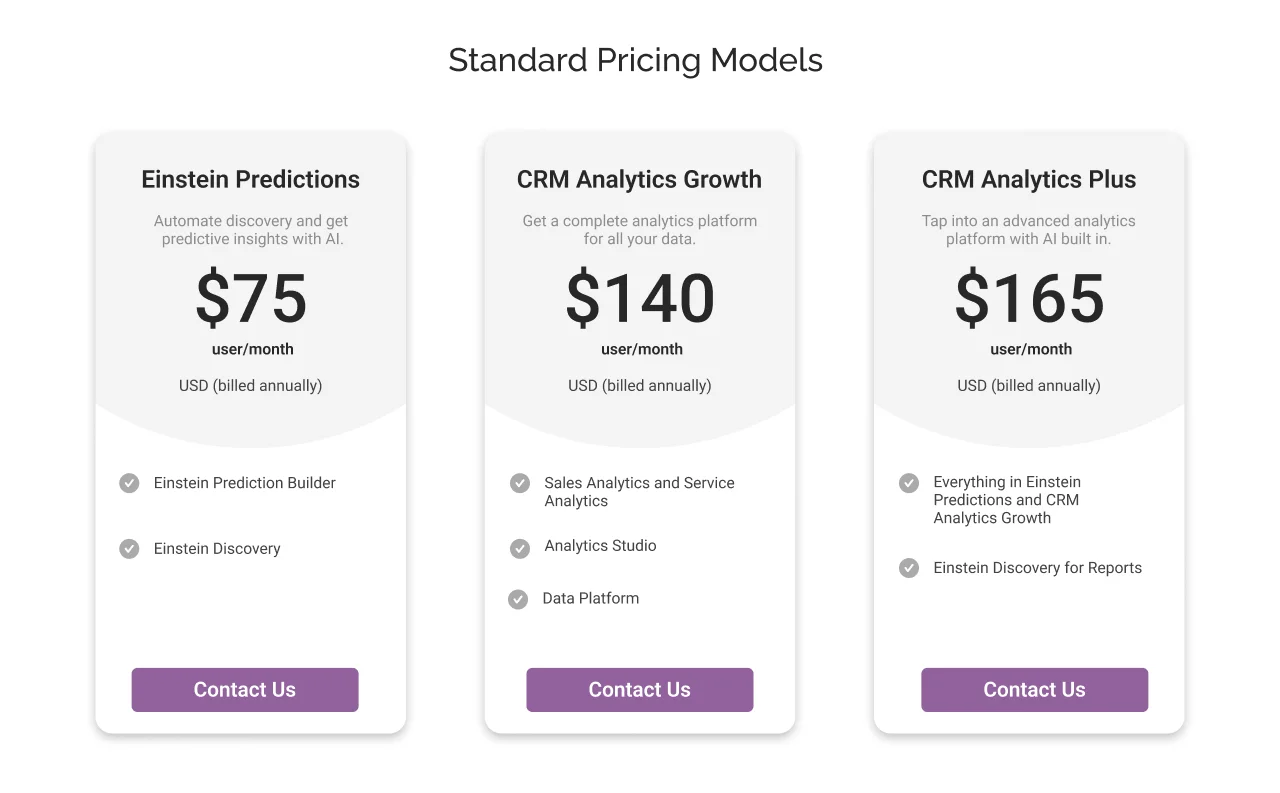
Task: Click the Contact Us button under CRM Analytics Plus
Action: [x=1034, y=689]
